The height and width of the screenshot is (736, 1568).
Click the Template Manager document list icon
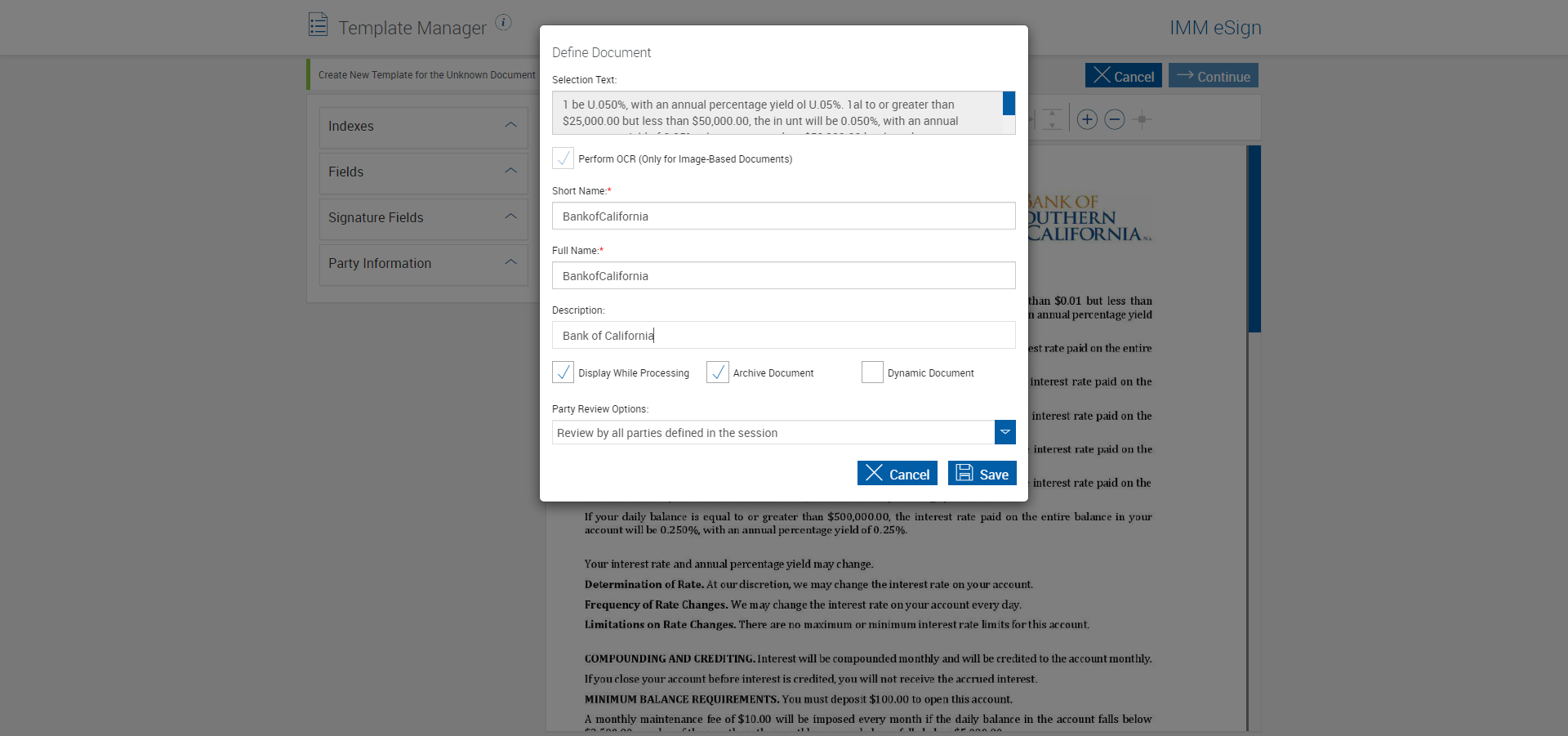(318, 25)
